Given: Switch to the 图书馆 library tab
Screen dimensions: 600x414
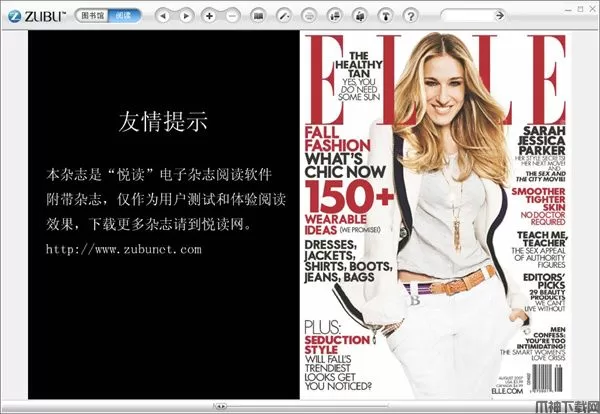Looking at the screenshot, I should click(92, 16).
